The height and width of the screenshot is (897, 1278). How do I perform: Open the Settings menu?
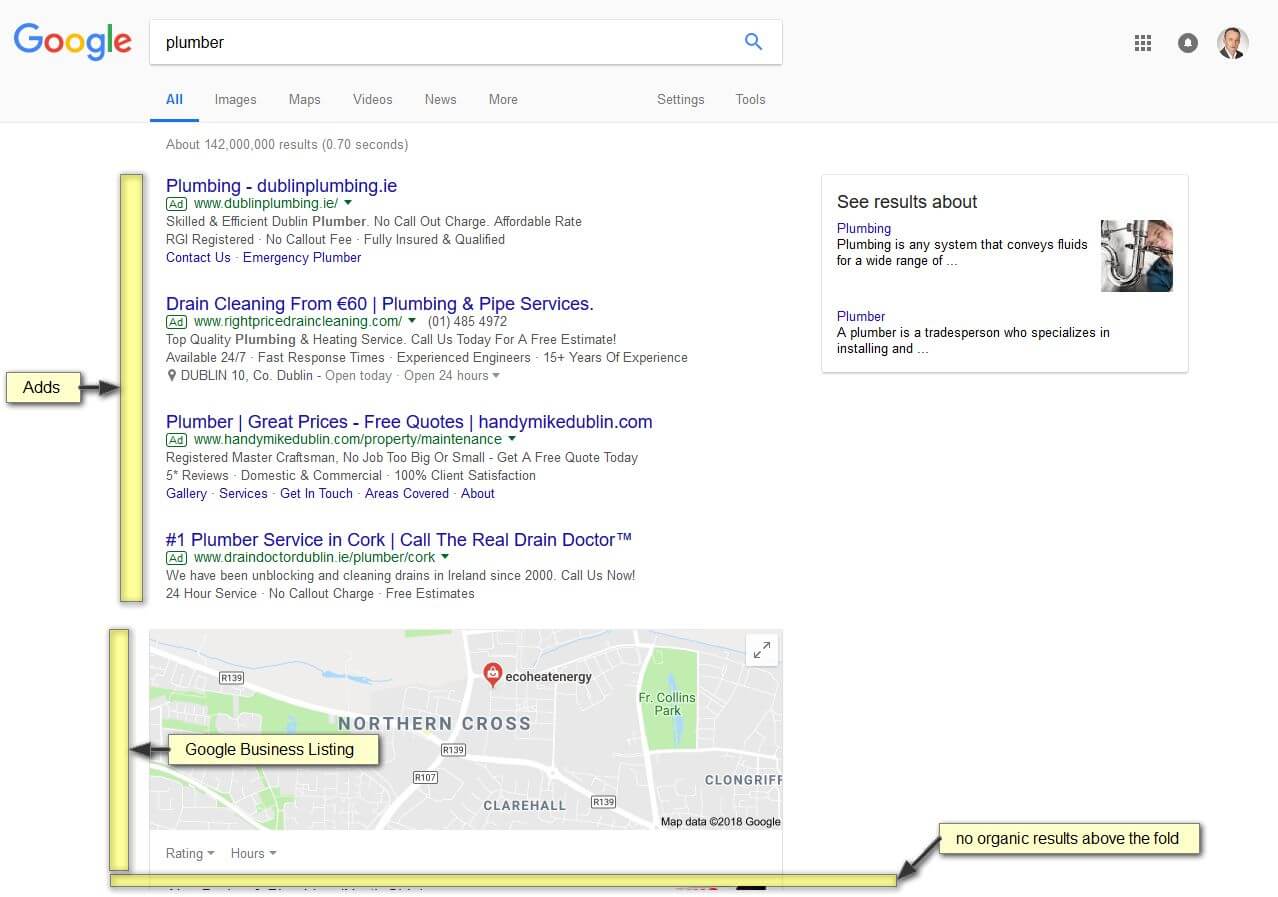click(x=680, y=99)
